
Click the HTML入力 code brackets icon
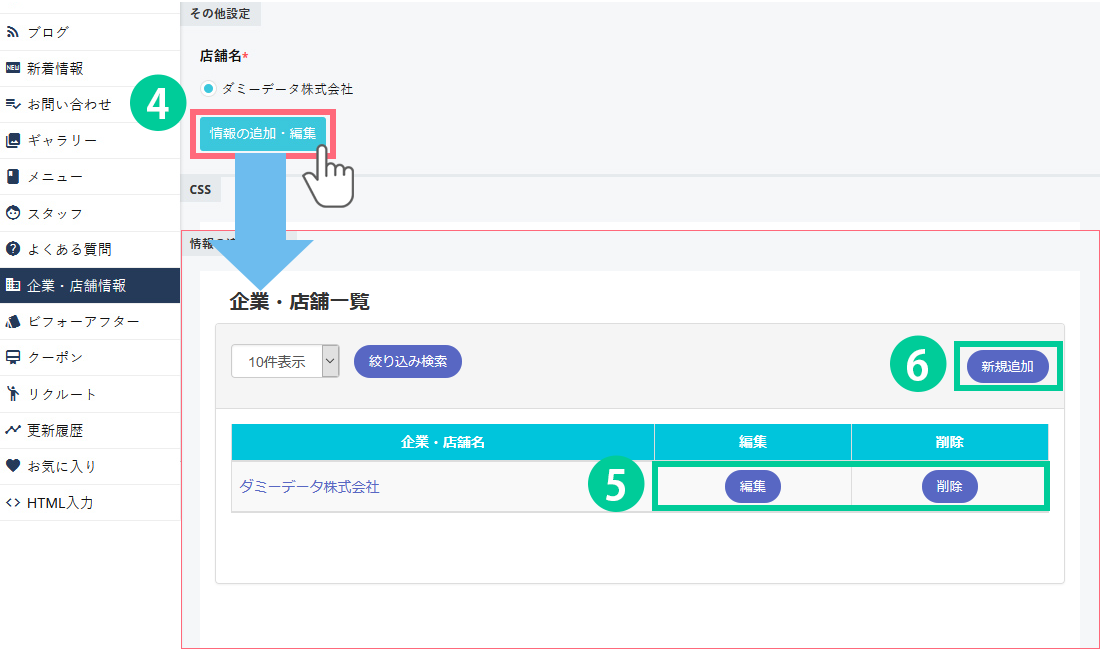pyautogui.click(x=13, y=502)
